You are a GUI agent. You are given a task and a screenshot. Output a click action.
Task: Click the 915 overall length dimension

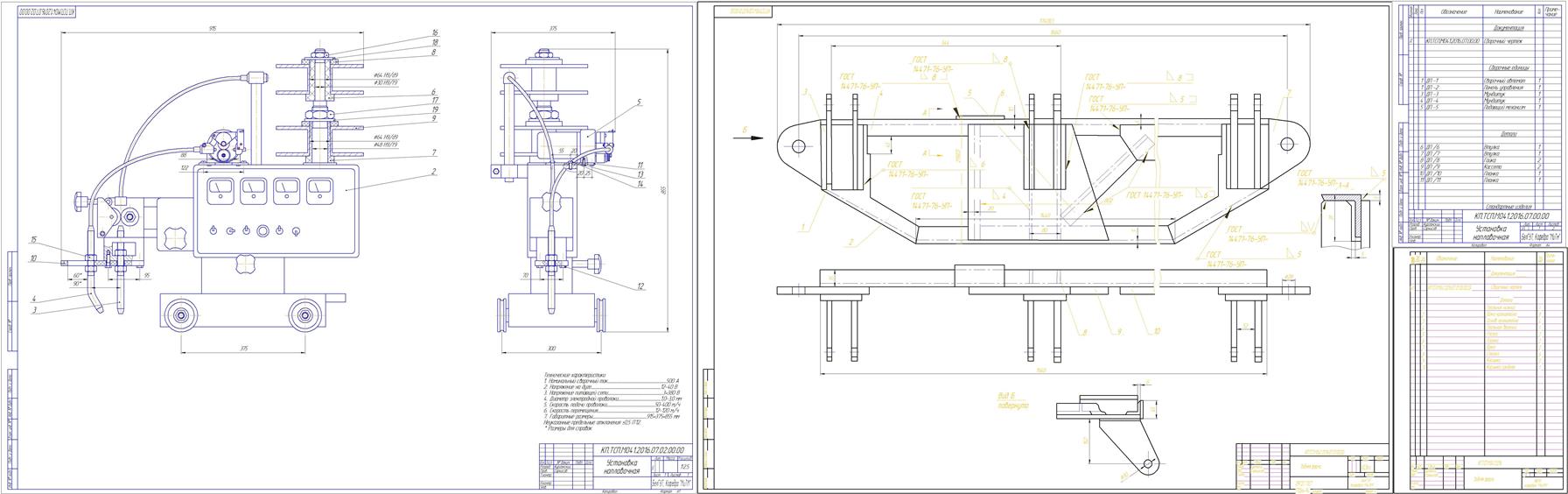coord(213,29)
